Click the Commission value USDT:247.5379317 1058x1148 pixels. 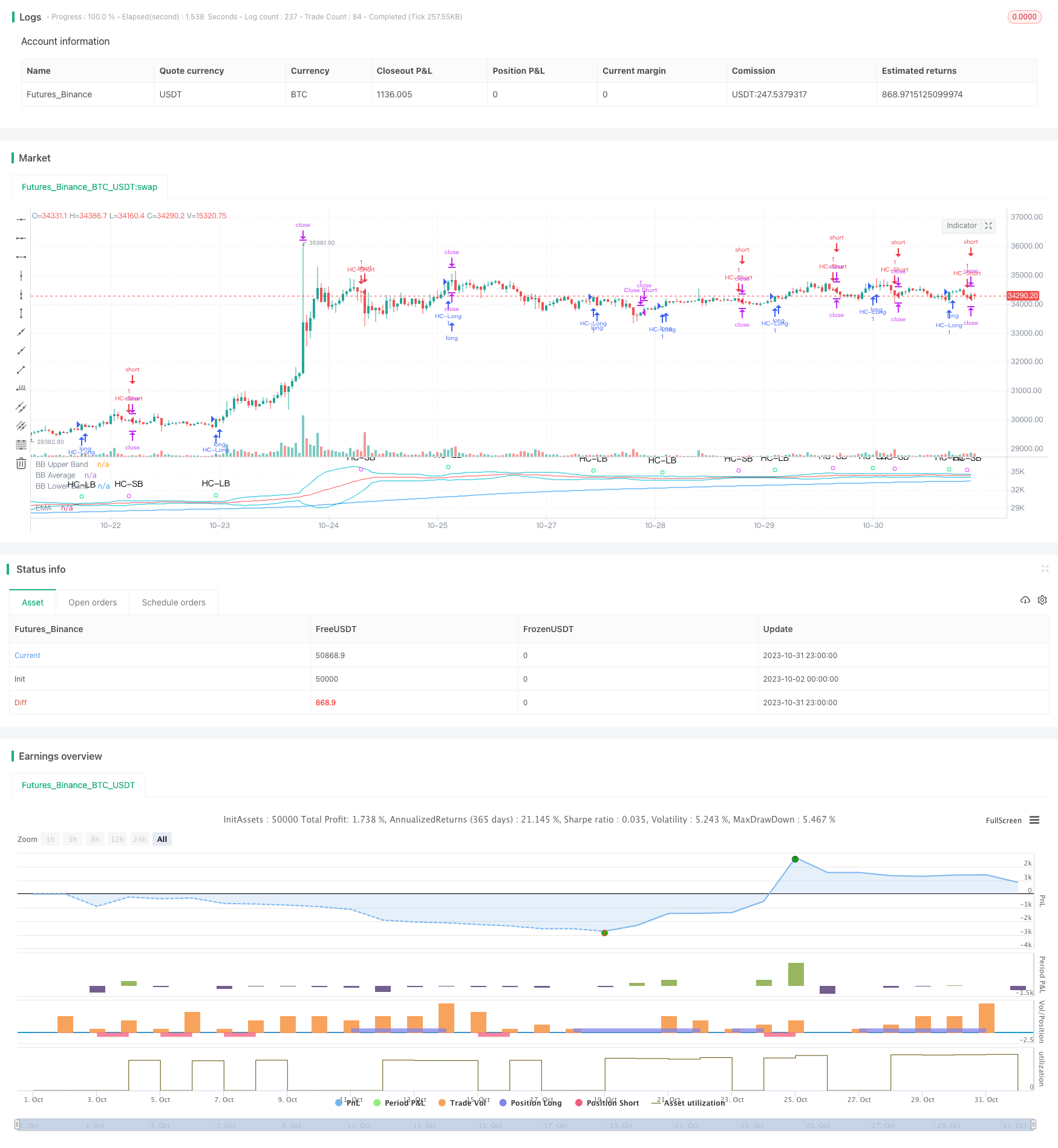pyautogui.click(x=769, y=94)
